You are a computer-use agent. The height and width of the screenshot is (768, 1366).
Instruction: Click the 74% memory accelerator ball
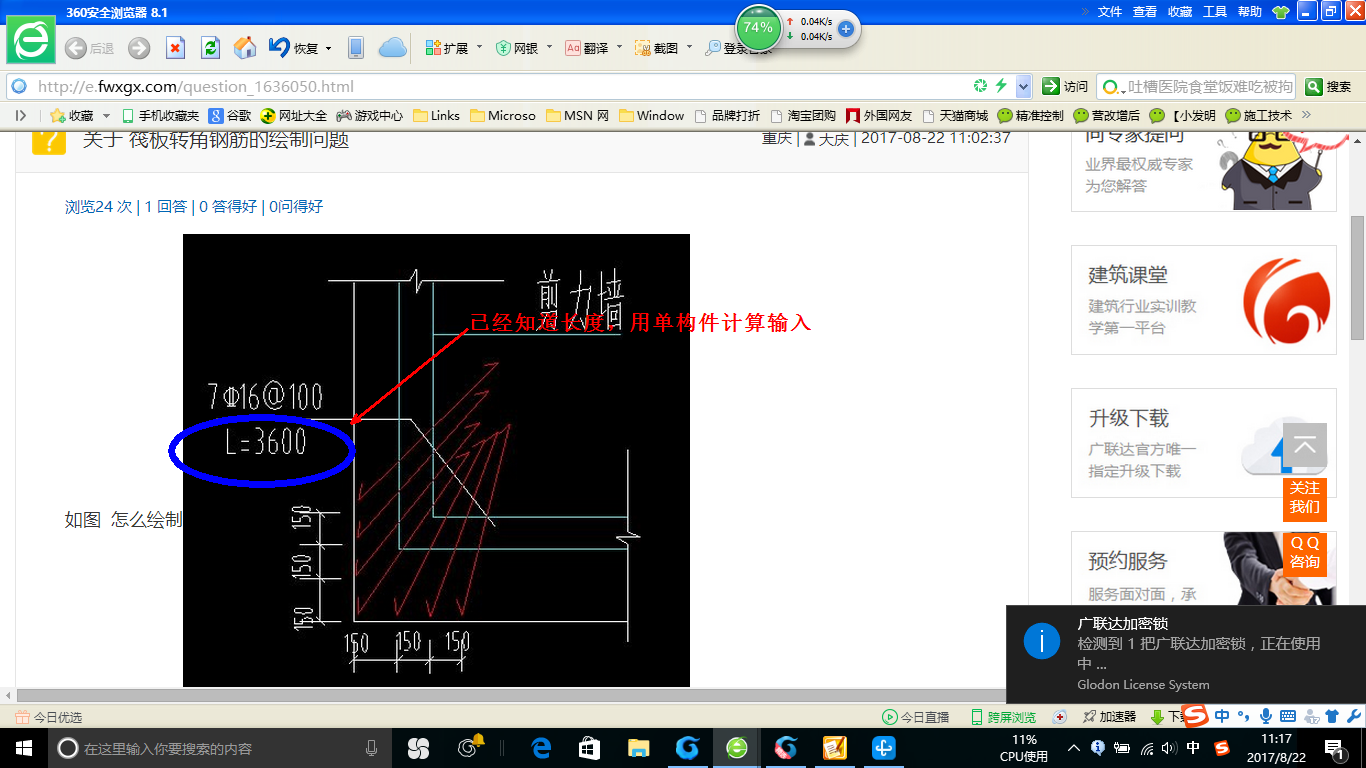(758, 28)
